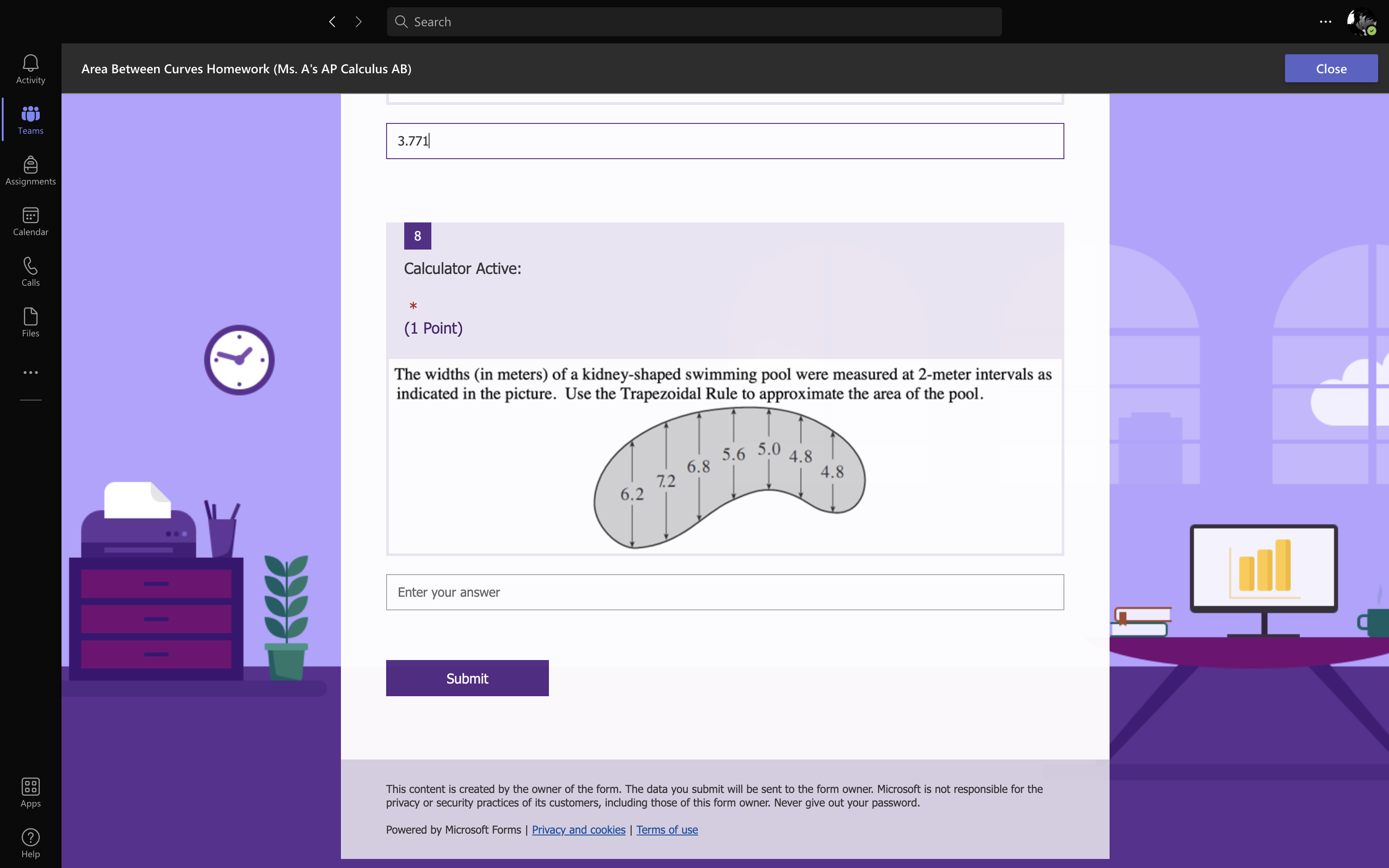1389x868 pixels.
Task: Expand more apps ellipsis in sidebar
Action: pyautogui.click(x=30, y=373)
